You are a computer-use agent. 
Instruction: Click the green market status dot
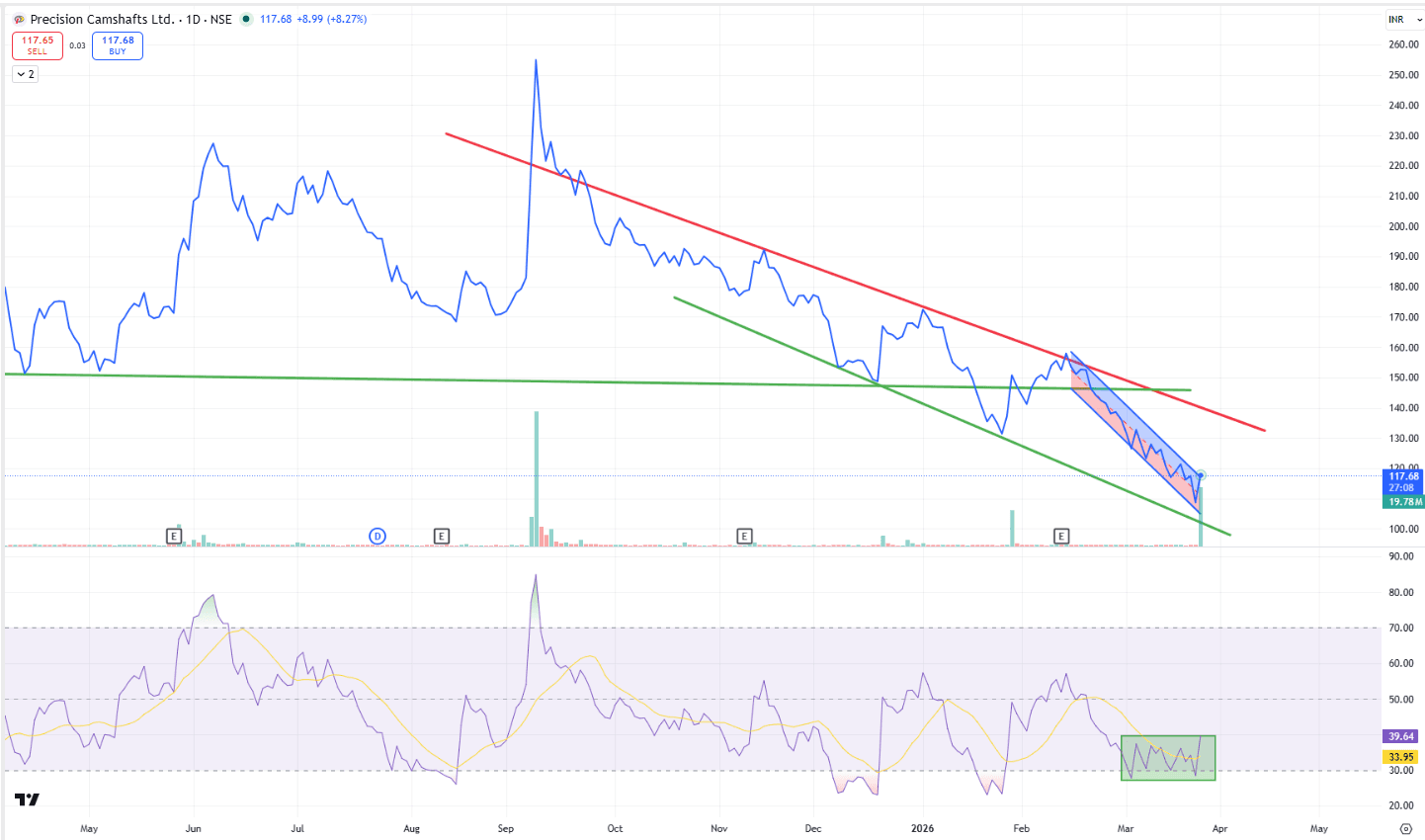click(x=246, y=19)
